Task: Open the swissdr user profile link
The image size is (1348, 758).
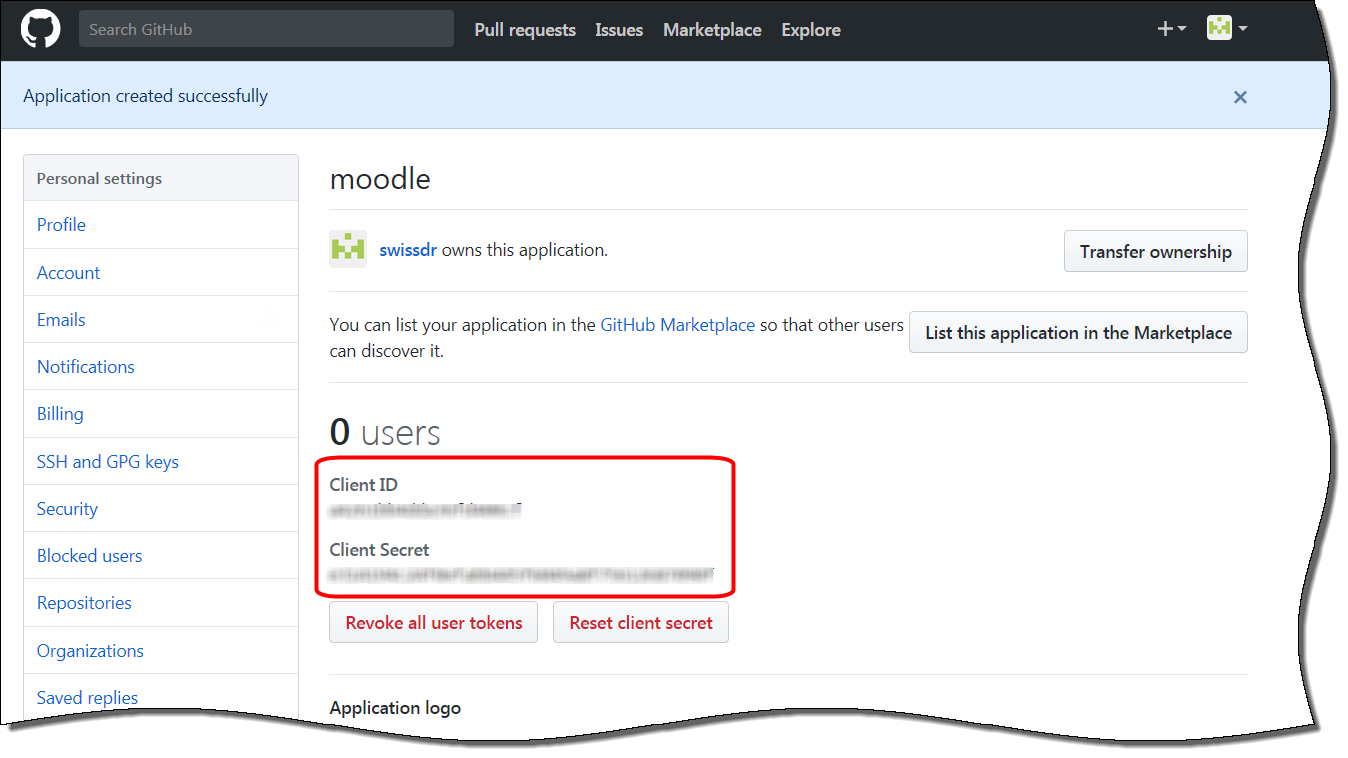Action: coord(408,250)
